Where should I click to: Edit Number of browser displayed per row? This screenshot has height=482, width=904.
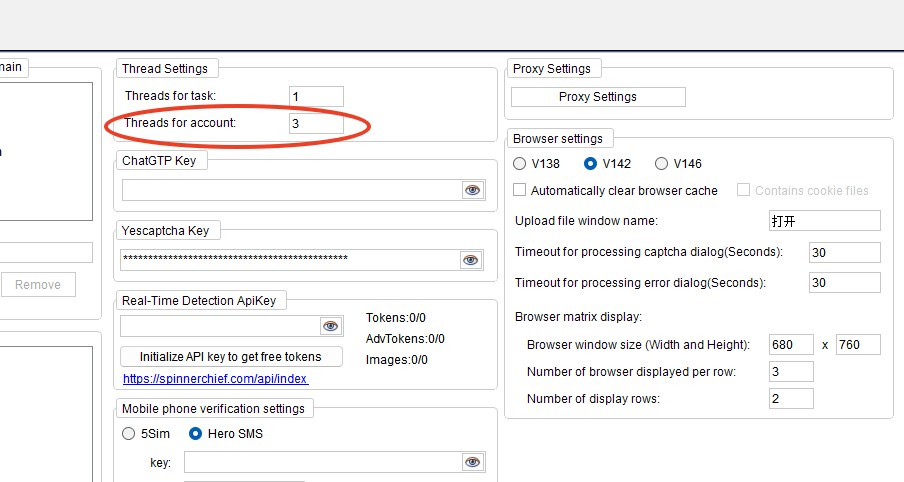coord(791,372)
